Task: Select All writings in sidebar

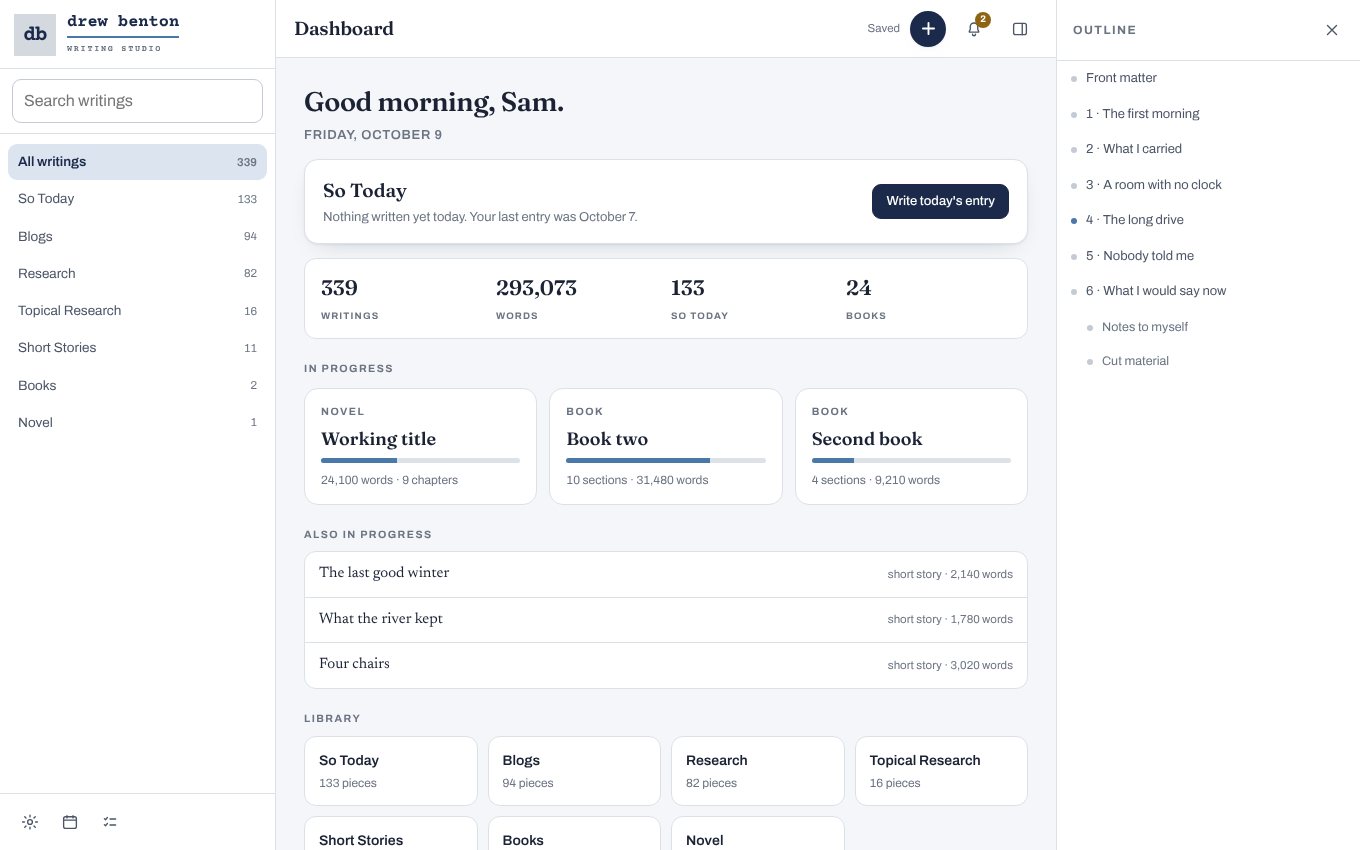Action: [x=137, y=162]
